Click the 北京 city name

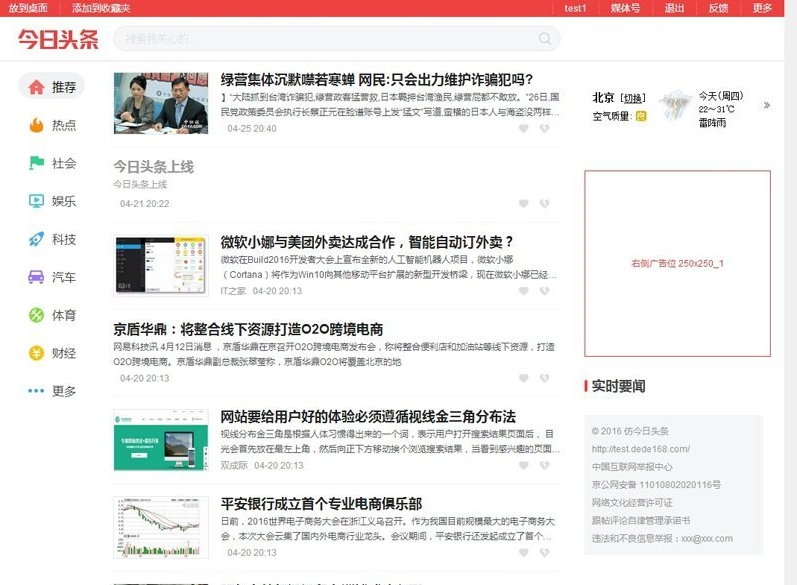[x=603, y=98]
